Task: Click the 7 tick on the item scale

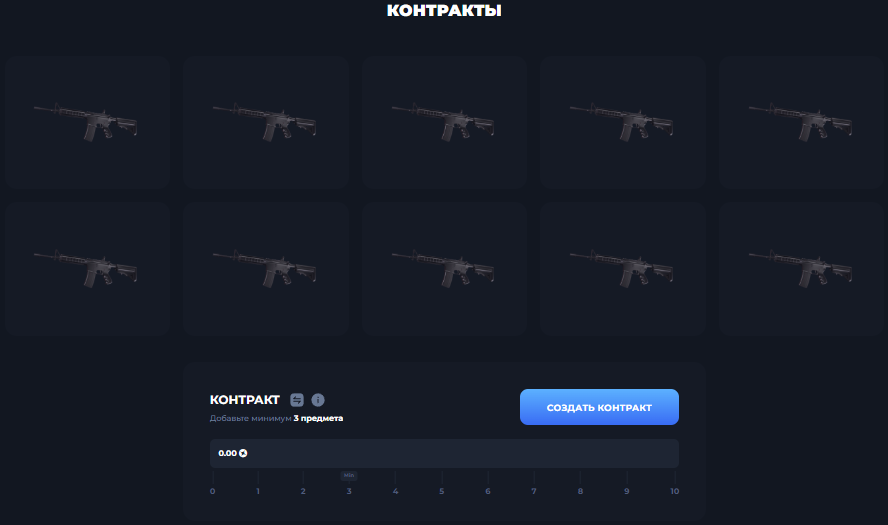Action: 533,491
